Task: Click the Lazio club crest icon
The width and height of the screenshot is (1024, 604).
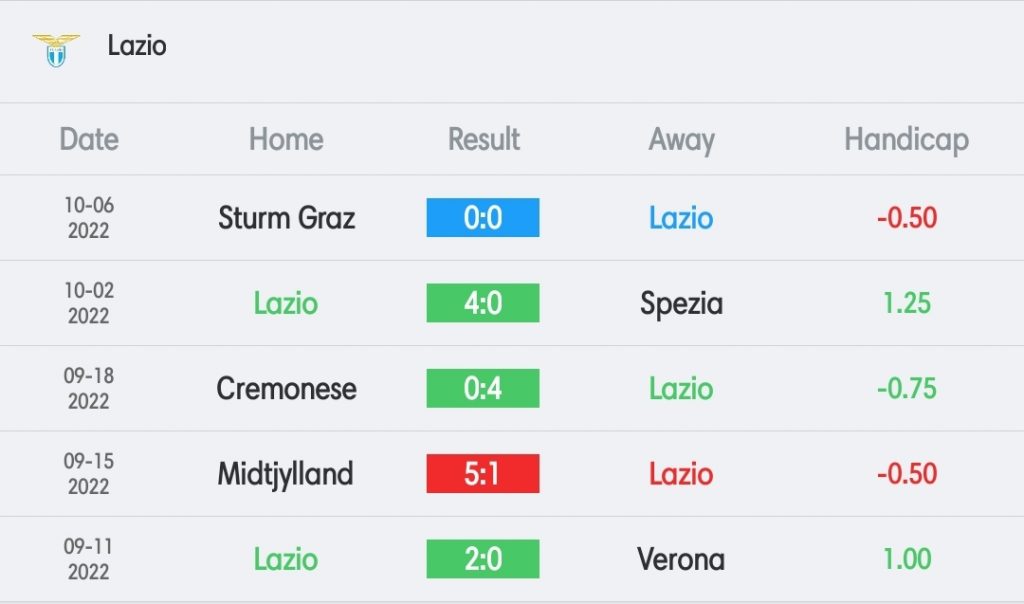Action: [56, 50]
